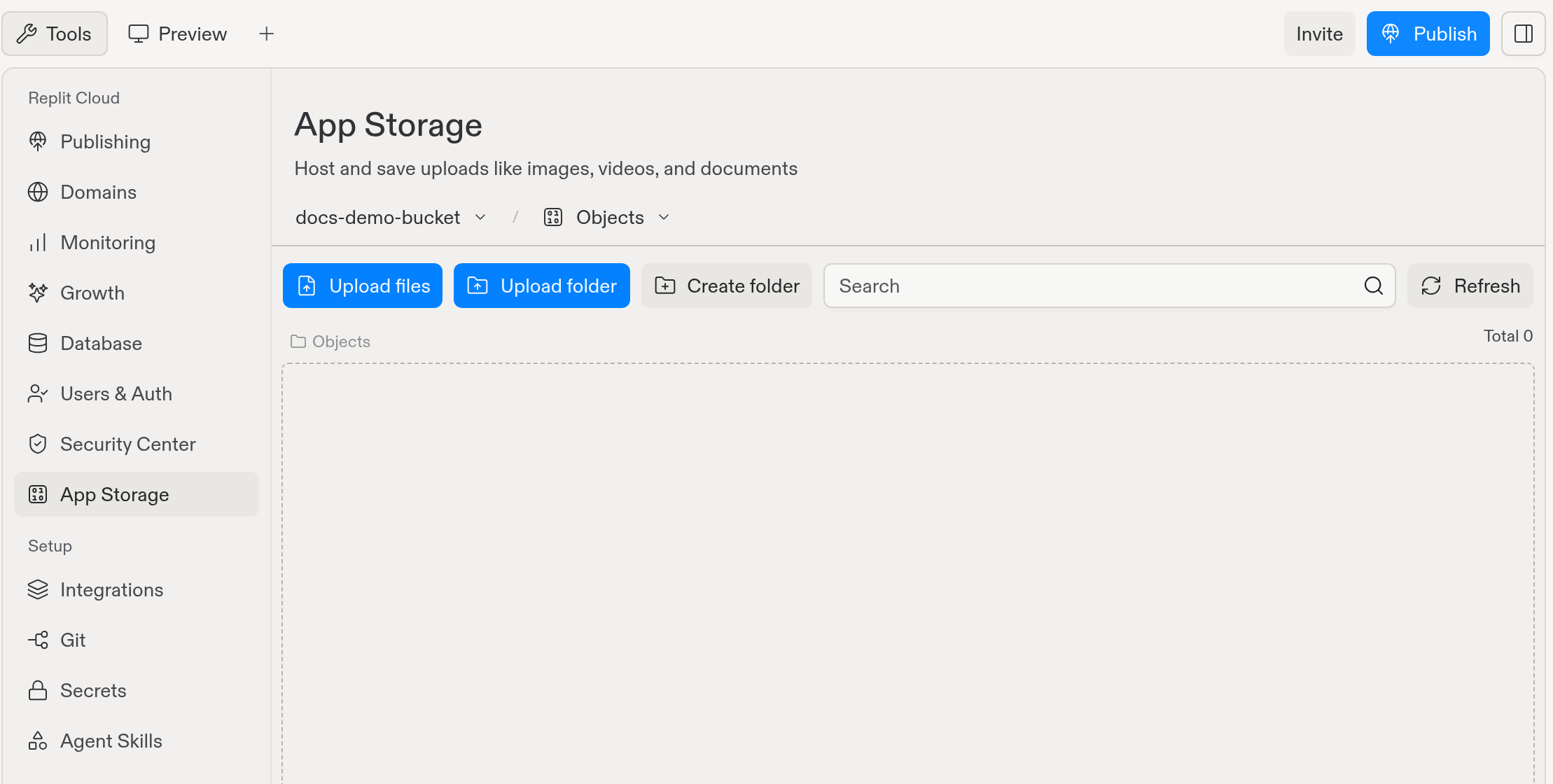Click the empty dashed drop zone
The height and width of the screenshot is (784, 1553).
(x=908, y=573)
